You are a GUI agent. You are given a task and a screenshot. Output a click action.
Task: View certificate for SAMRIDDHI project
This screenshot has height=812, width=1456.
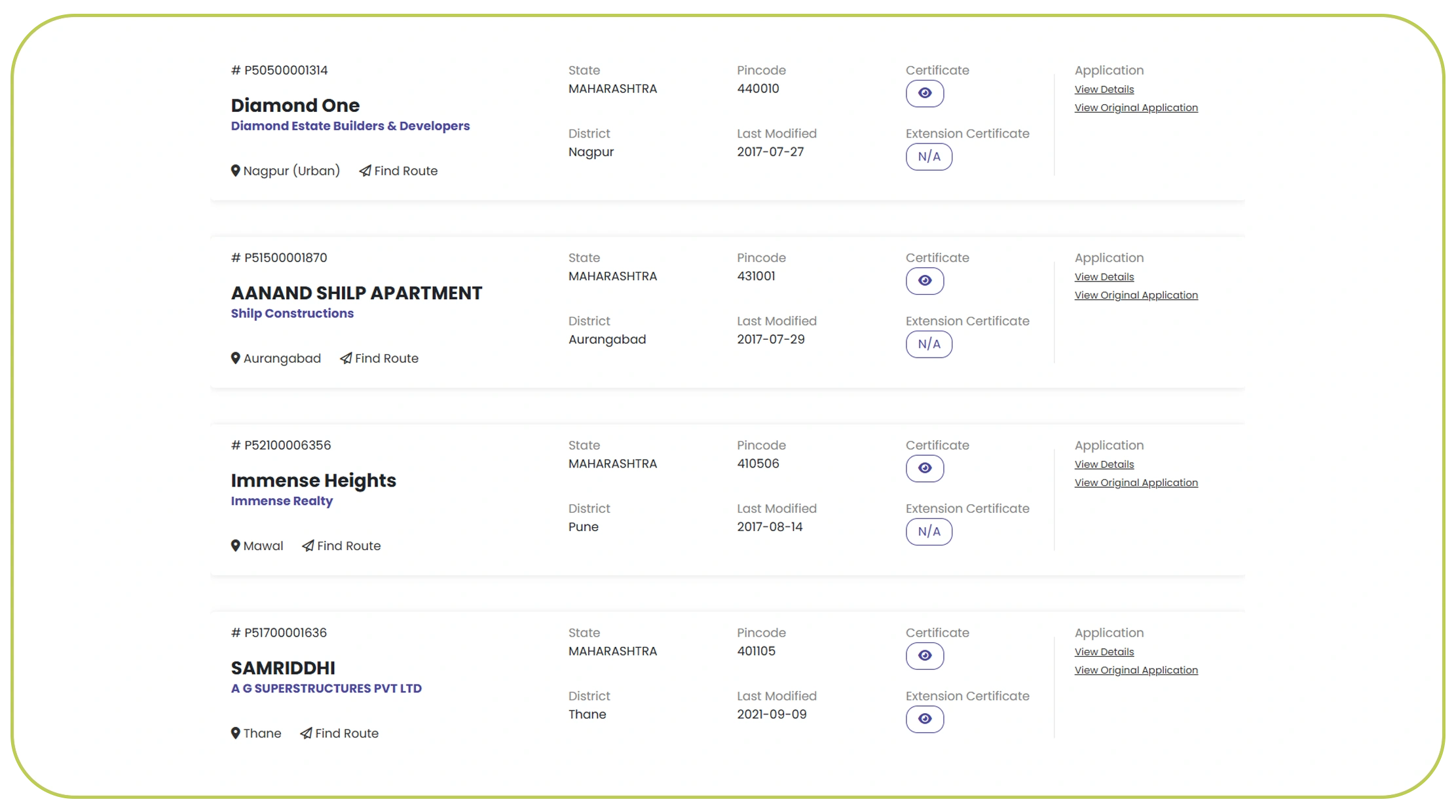[x=924, y=655]
